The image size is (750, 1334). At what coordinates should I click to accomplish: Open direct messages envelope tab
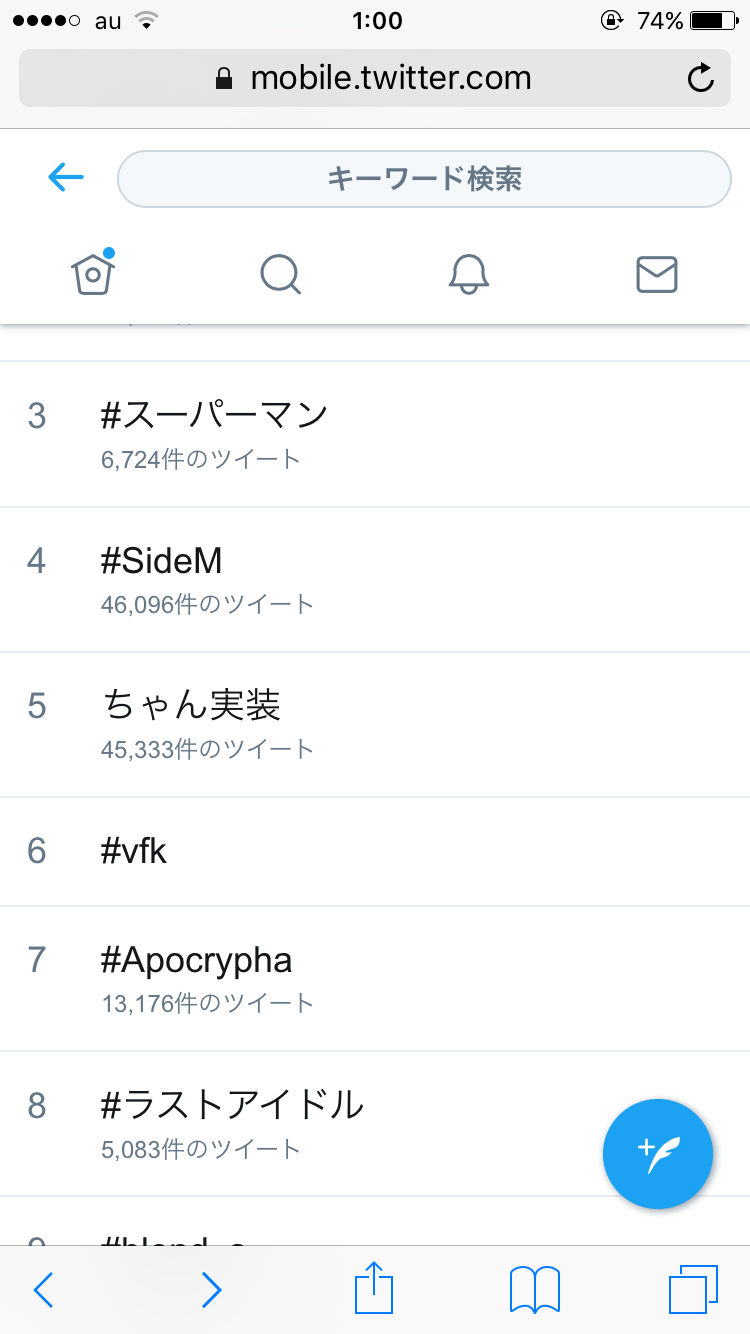click(x=657, y=273)
